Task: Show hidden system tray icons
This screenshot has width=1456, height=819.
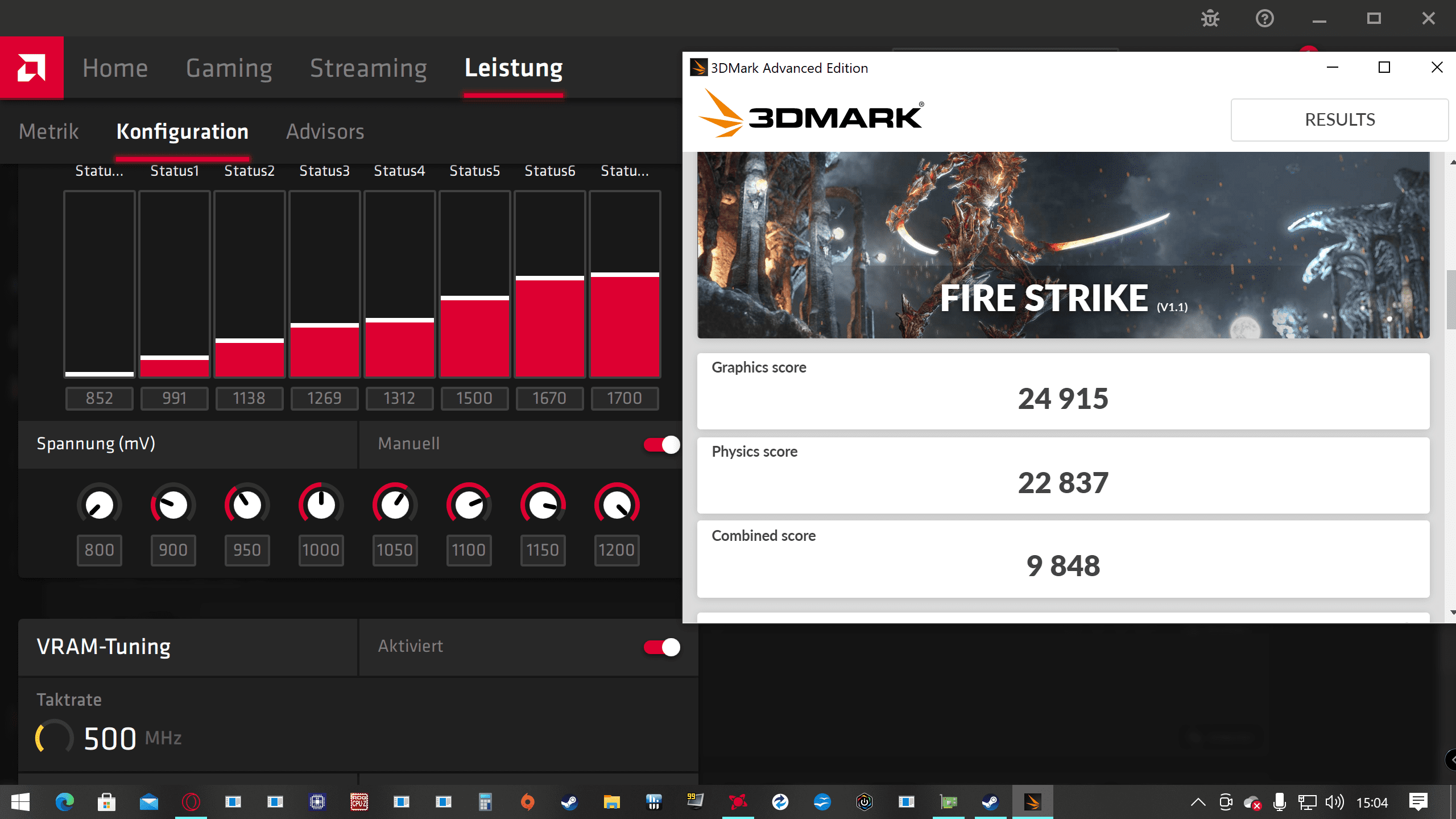Action: [1198, 803]
